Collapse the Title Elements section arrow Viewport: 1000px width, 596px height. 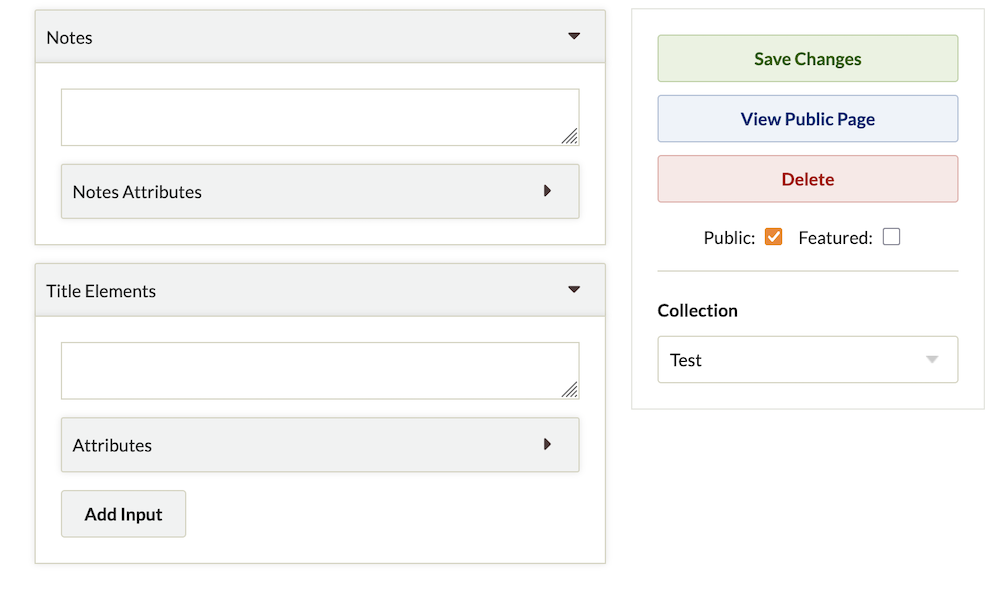click(574, 290)
